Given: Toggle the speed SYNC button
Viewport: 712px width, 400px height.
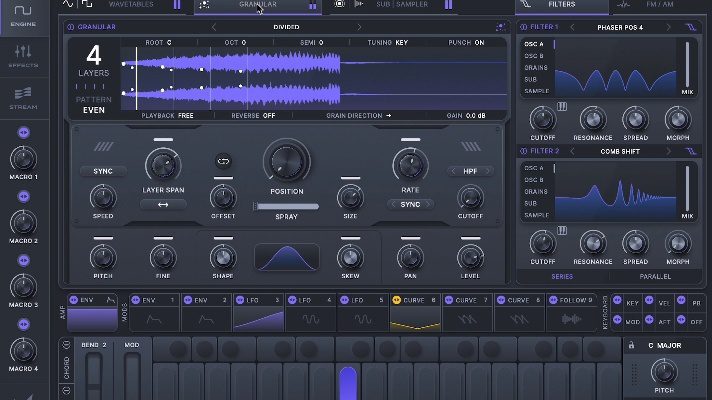Looking at the screenshot, I should [x=103, y=171].
